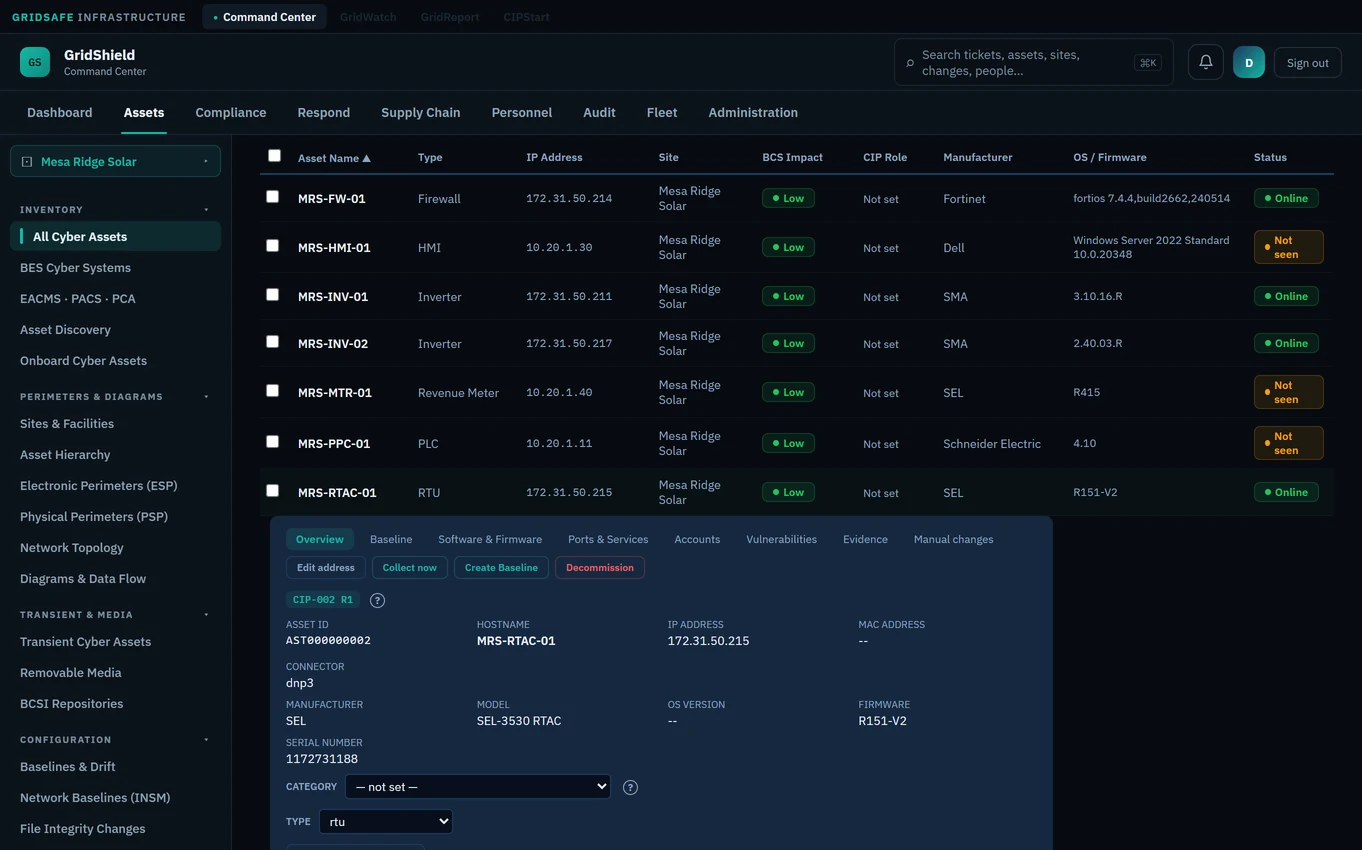The image size is (1362, 850).
Task: Click the MRS-PPC-01 asset name
Action: (x=334, y=444)
